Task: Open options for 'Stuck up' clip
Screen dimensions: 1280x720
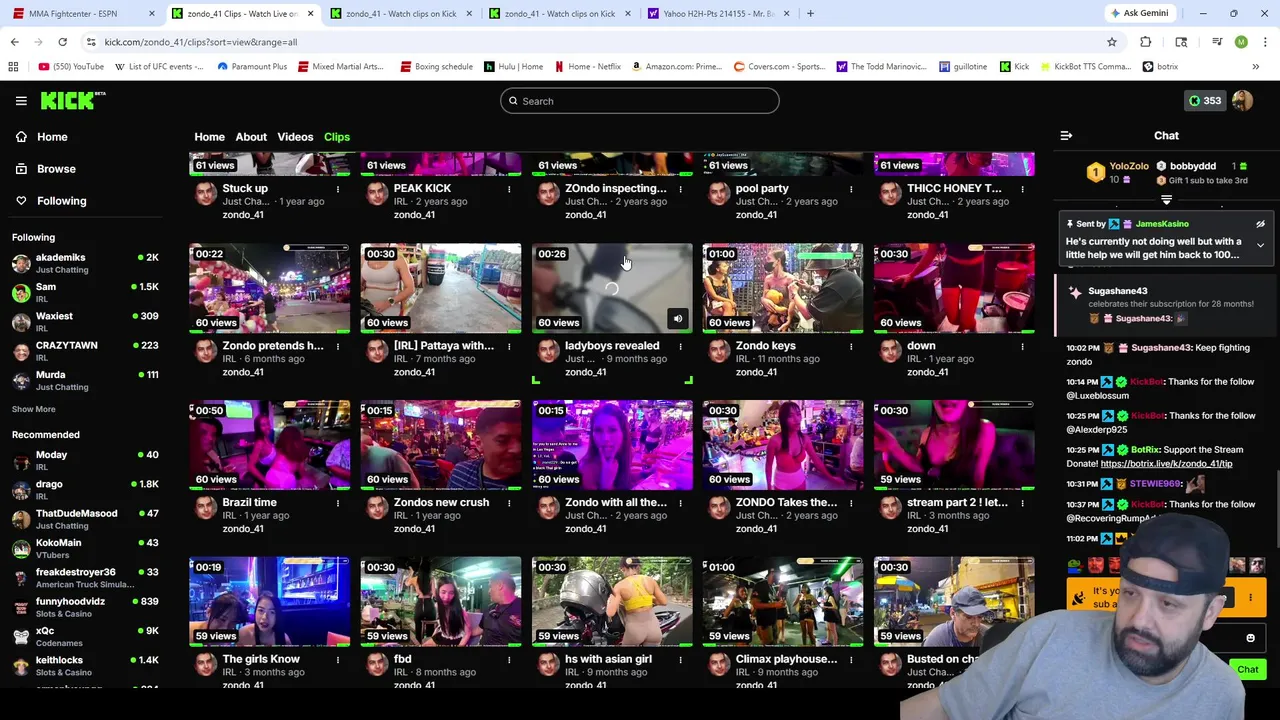Action: pos(337,189)
